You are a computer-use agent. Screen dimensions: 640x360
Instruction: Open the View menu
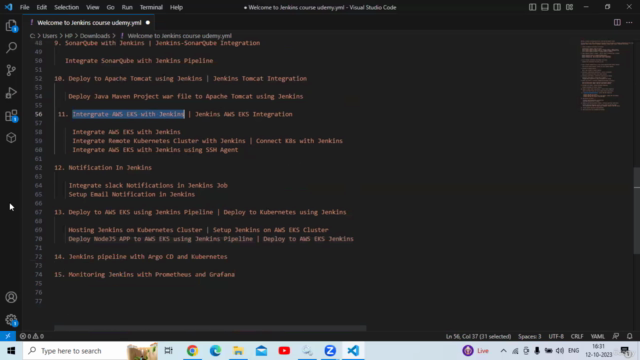coord(93,7)
